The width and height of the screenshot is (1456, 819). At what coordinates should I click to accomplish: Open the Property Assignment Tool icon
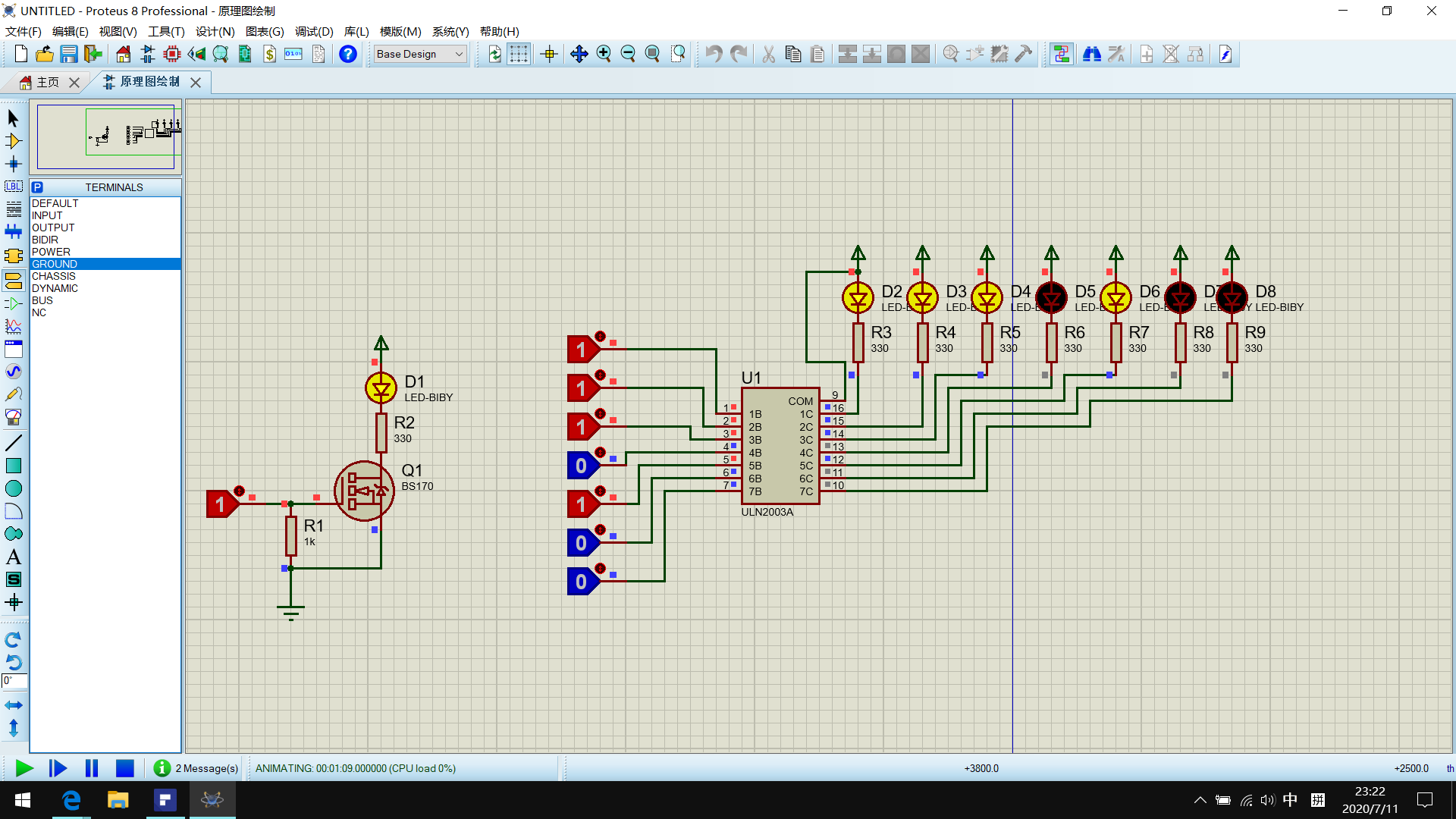pyautogui.click(x=1116, y=54)
